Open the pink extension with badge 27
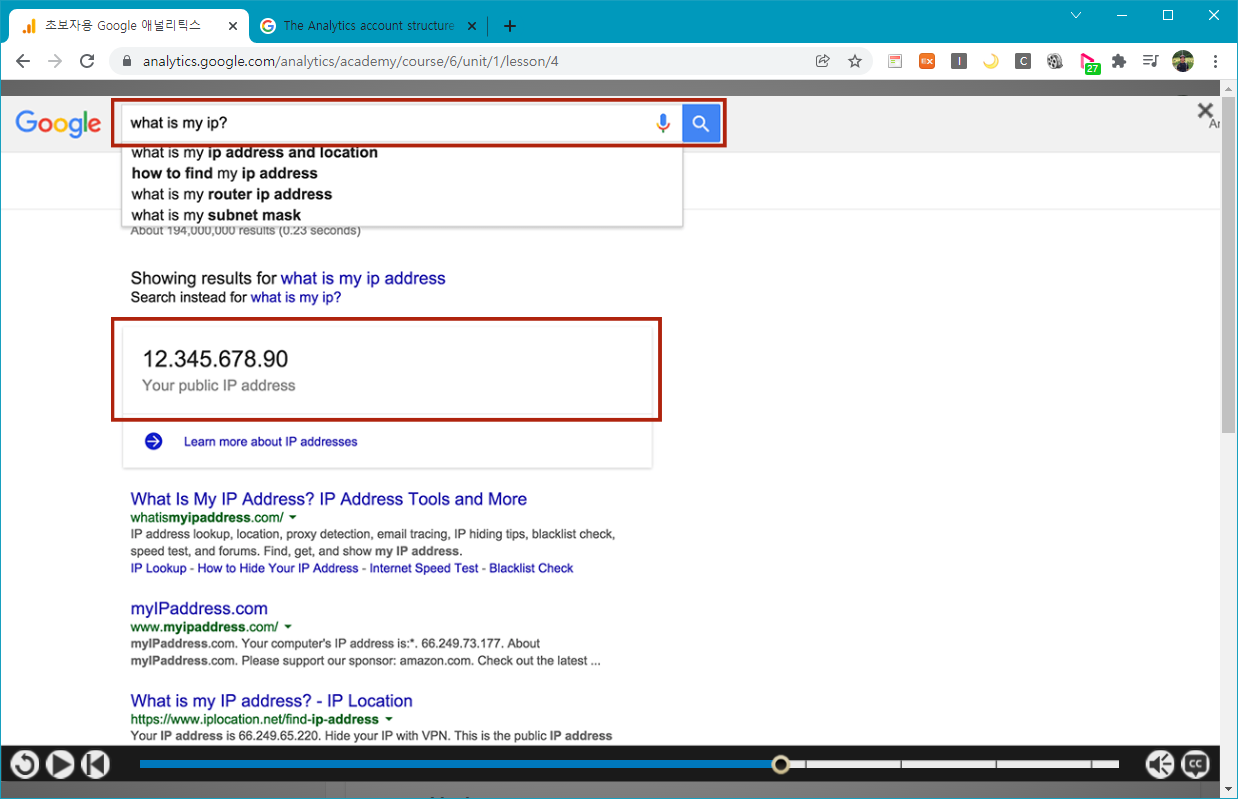This screenshot has height=799, width=1238. [1089, 63]
